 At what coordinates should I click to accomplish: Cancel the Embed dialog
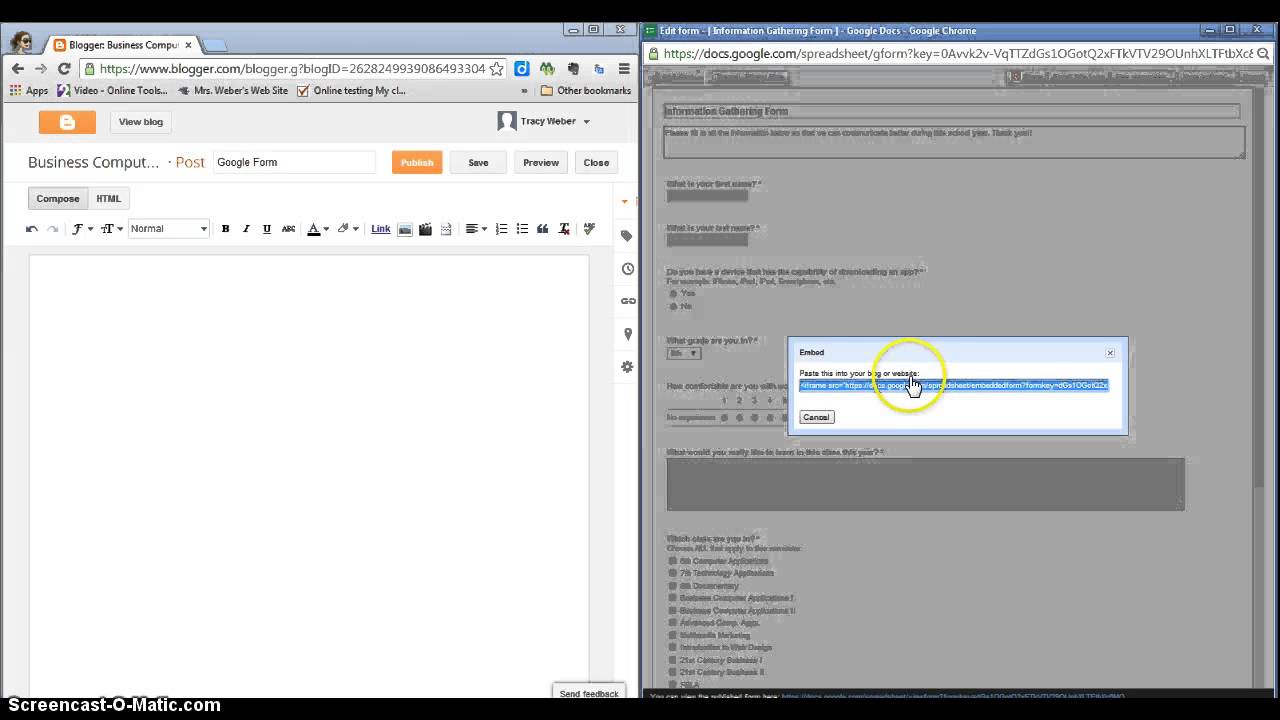click(x=816, y=417)
